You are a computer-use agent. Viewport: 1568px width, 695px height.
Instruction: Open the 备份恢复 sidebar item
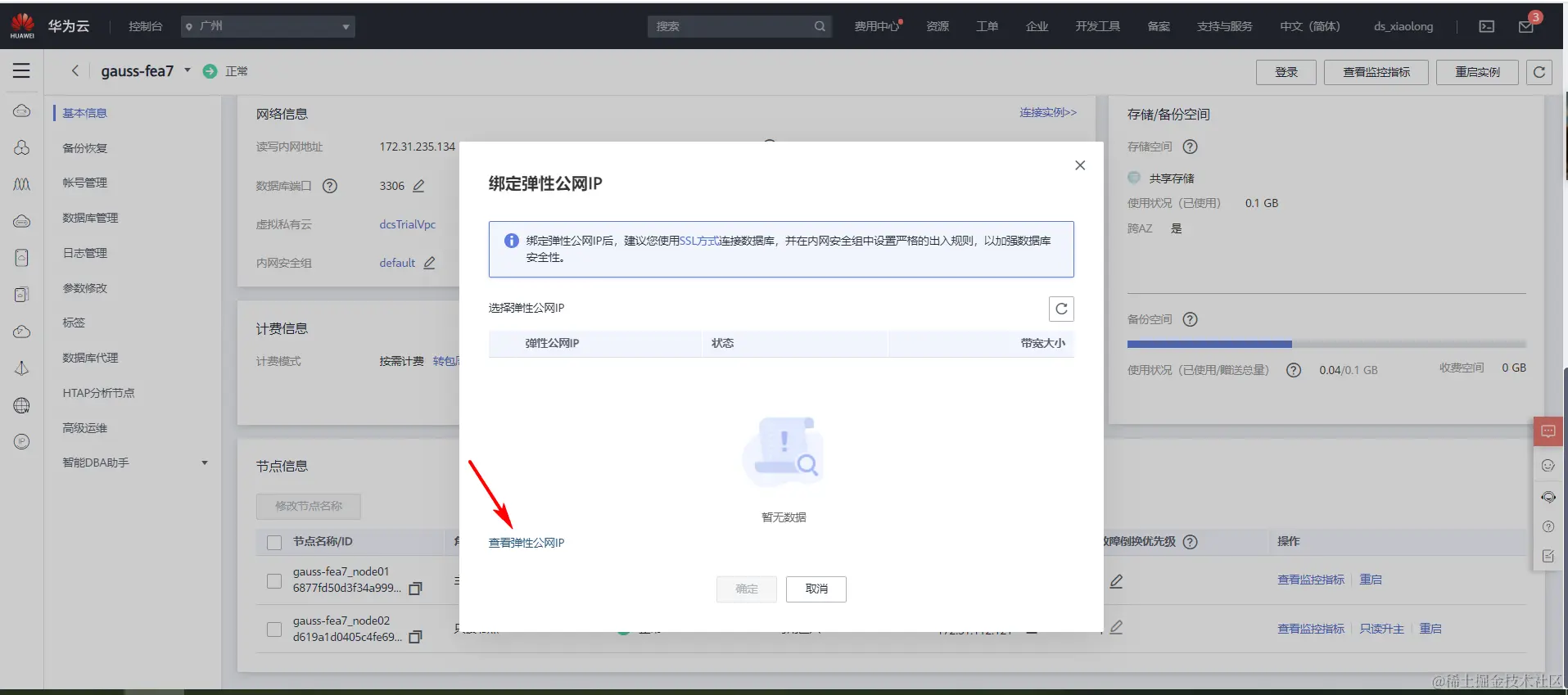point(85,148)
